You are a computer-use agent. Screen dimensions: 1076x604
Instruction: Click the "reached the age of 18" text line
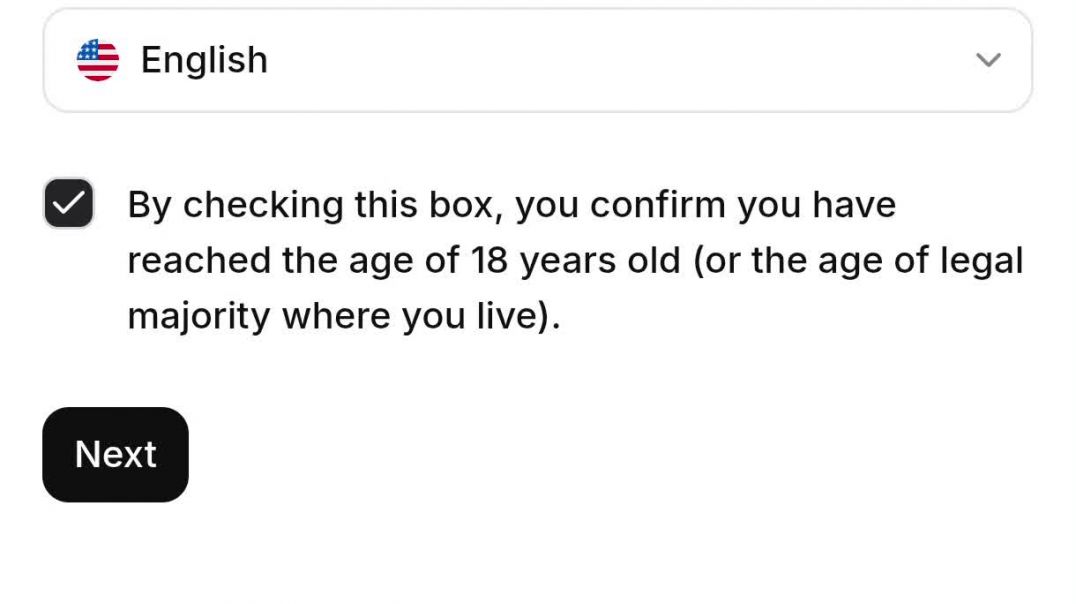pos(292,261)
